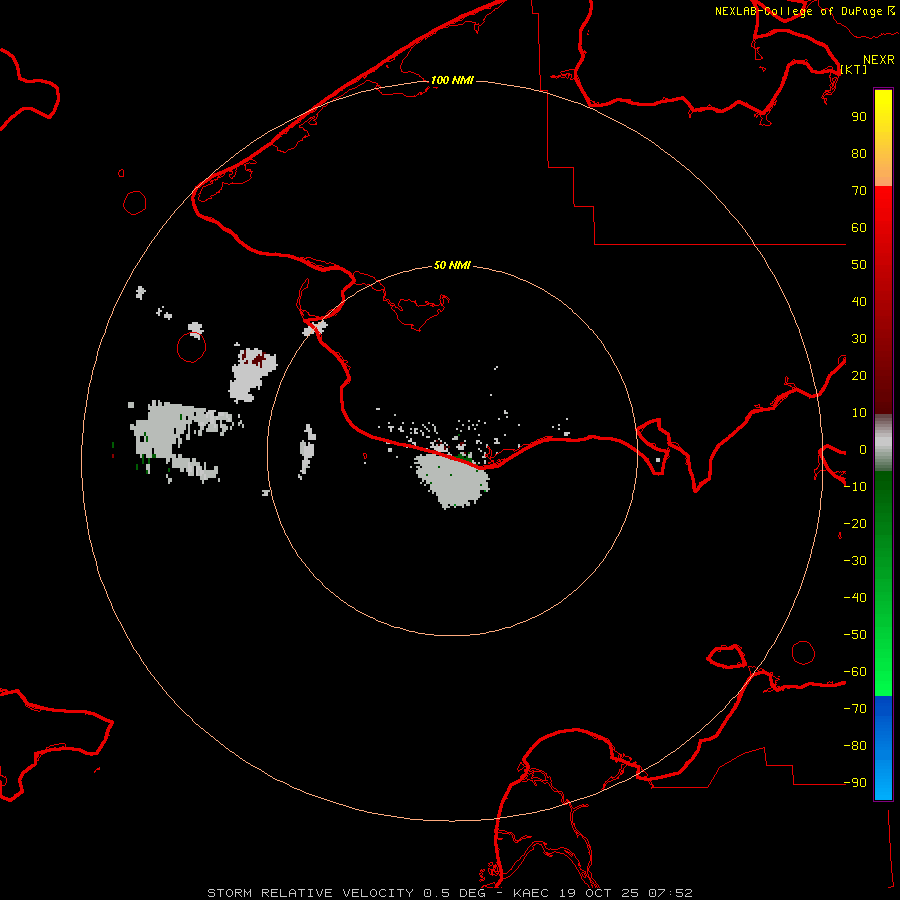Click the -50 value on the velocity scale
Image resolution: width=900 pixels, height=900 pixels.
pyautogui.click(x=855, y=635)
